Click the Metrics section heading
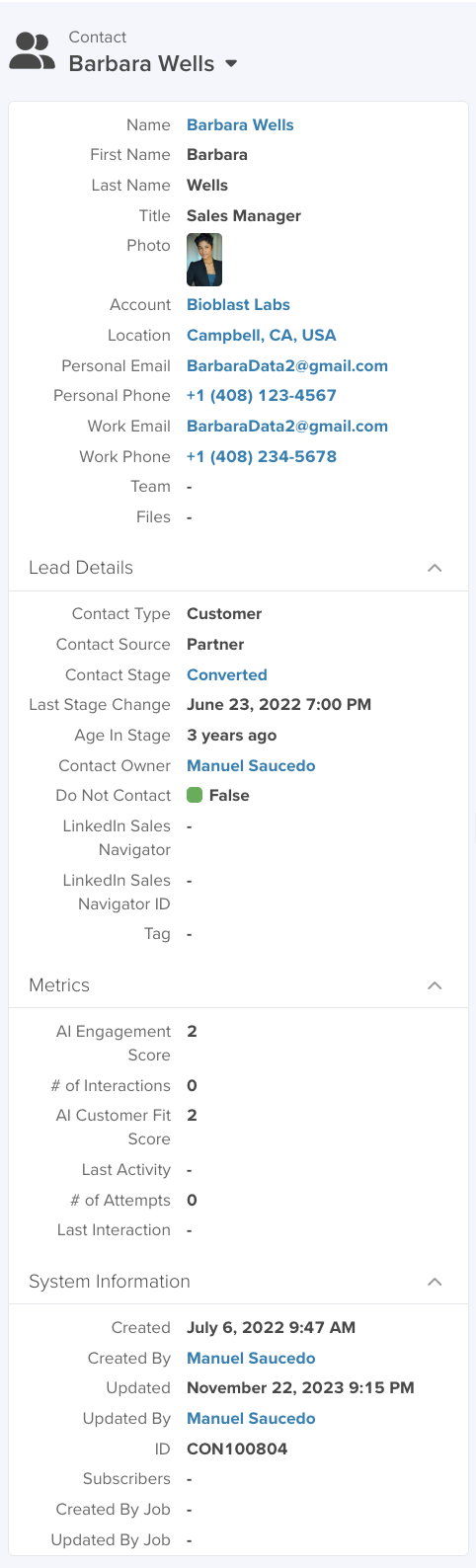The image size is (476, 1568). [59, 985]
